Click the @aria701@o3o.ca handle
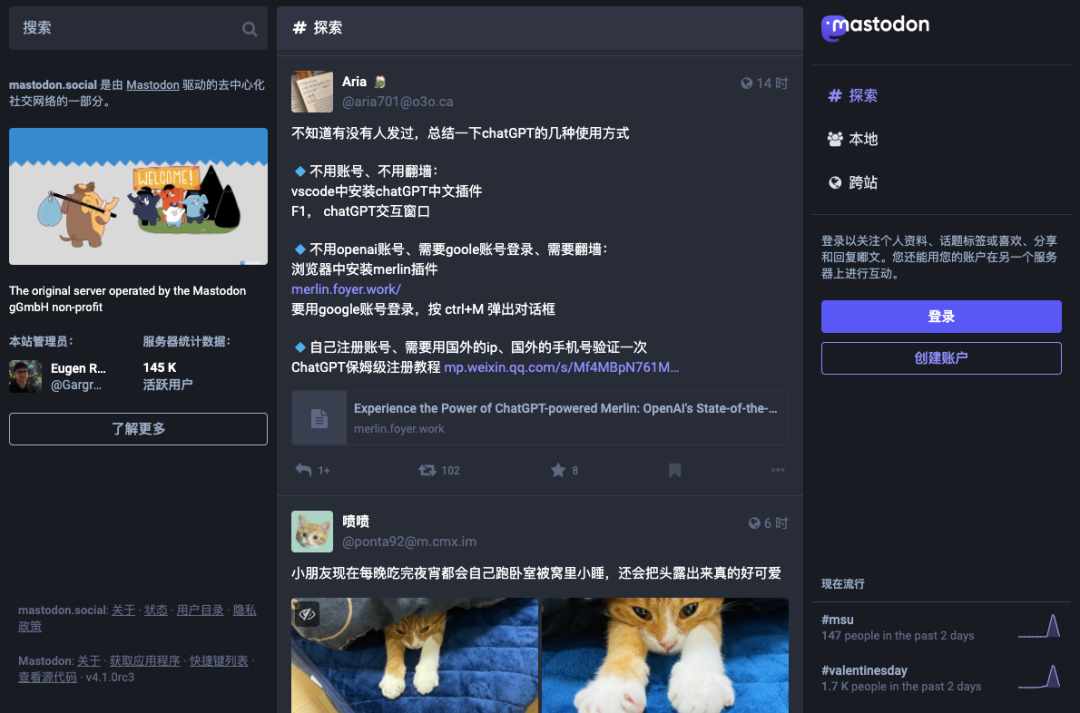The height and width of the screenshot is (713, 1080). click(397, 102)
